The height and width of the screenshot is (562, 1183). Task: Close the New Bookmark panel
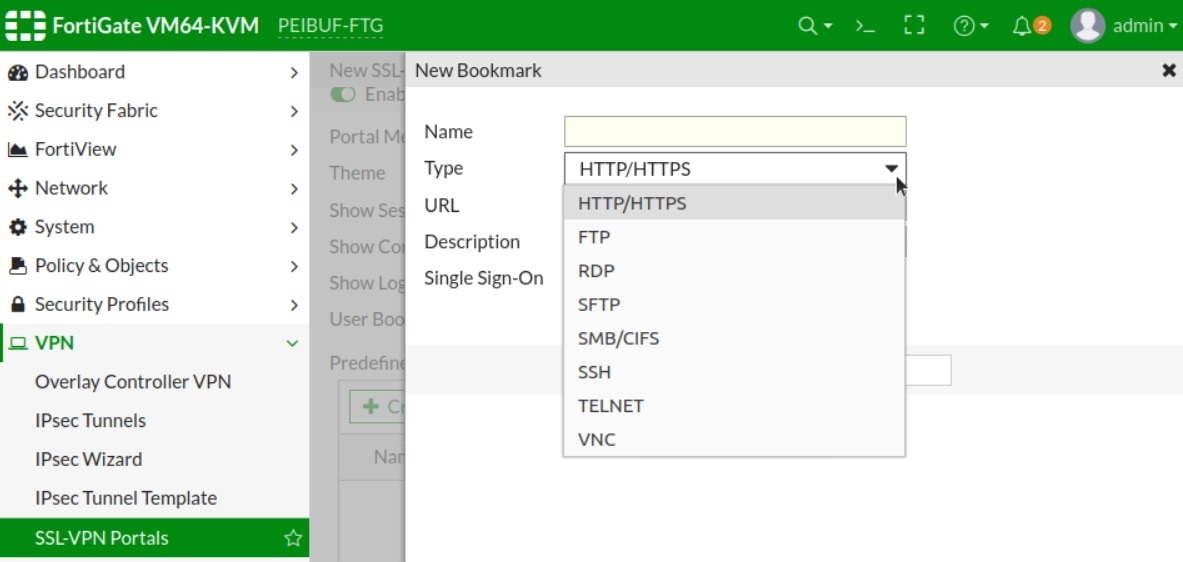1169,71
